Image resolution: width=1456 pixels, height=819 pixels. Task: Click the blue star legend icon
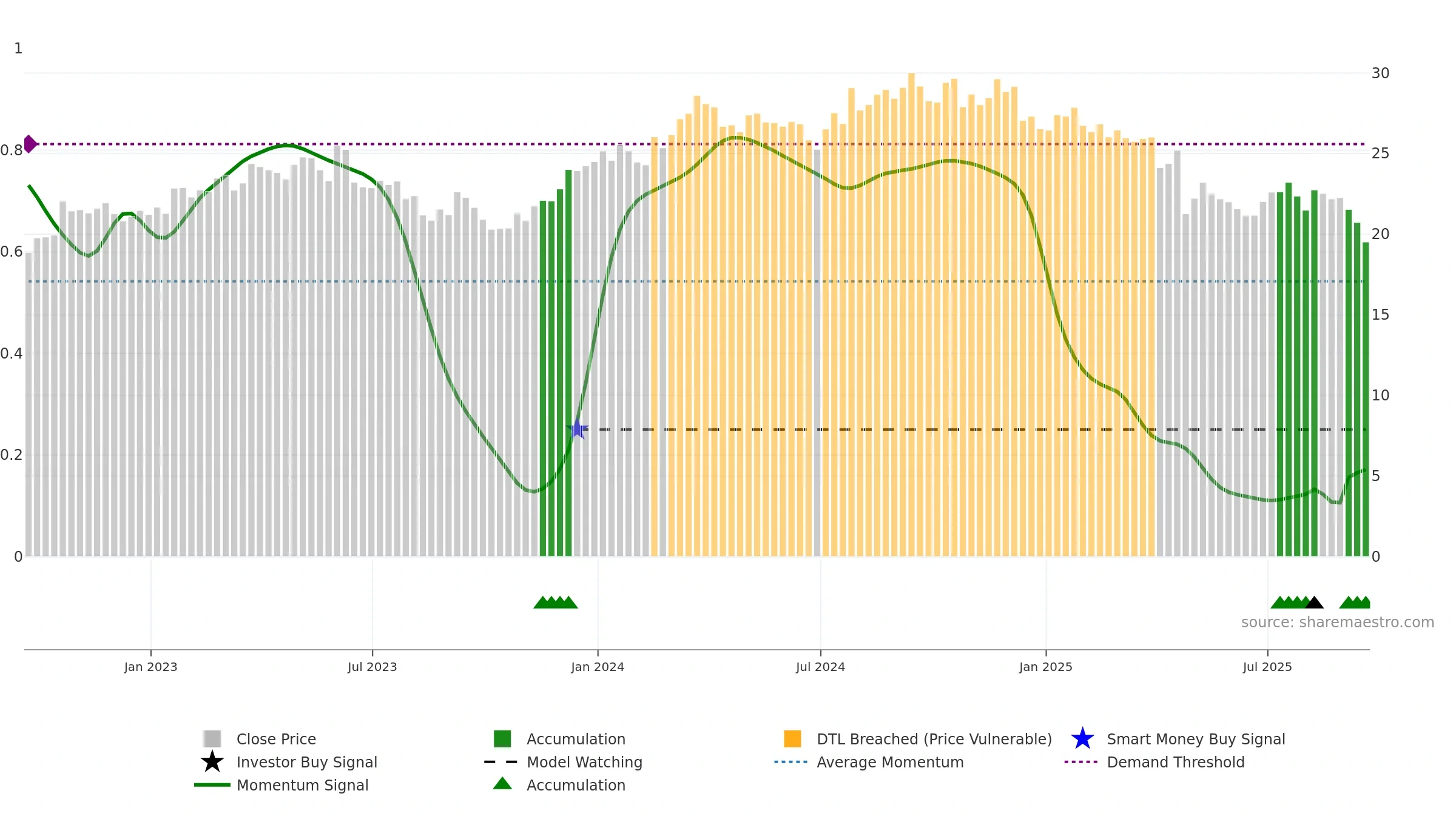point(1082,739)
